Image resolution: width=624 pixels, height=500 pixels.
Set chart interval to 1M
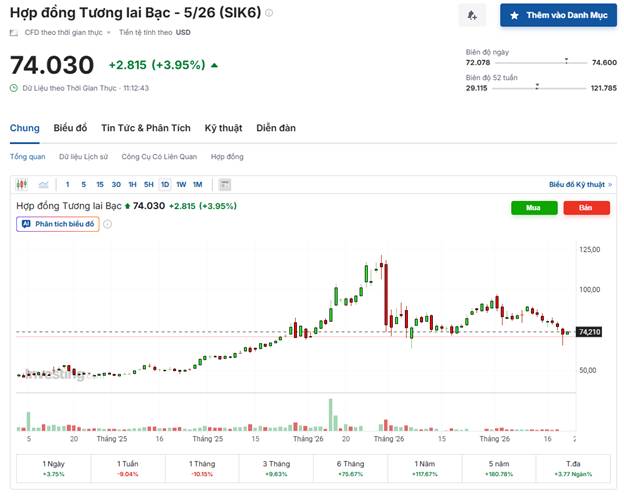(197, 184)
